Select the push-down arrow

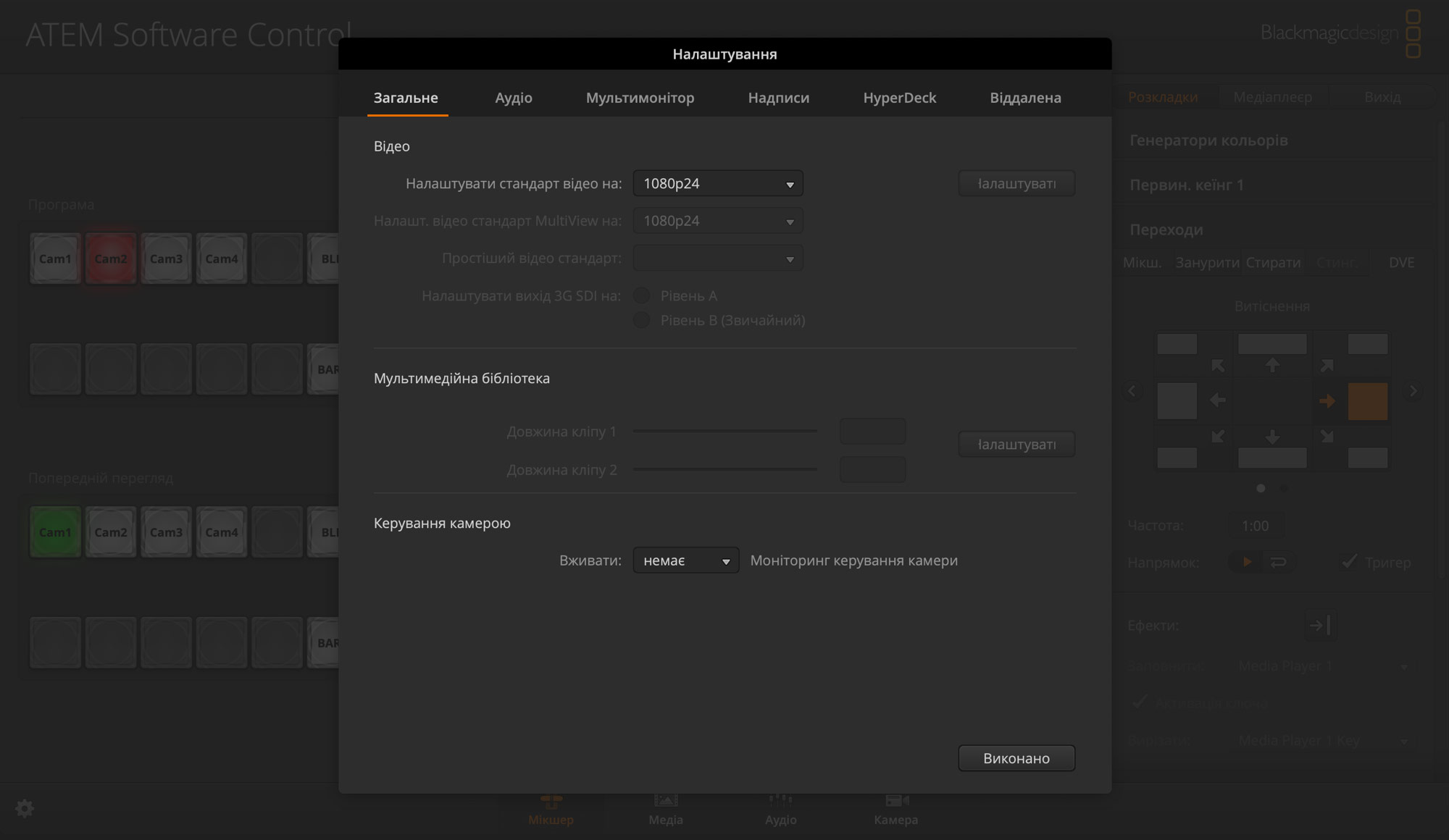pyautogui.click(x=1272, y=437)
